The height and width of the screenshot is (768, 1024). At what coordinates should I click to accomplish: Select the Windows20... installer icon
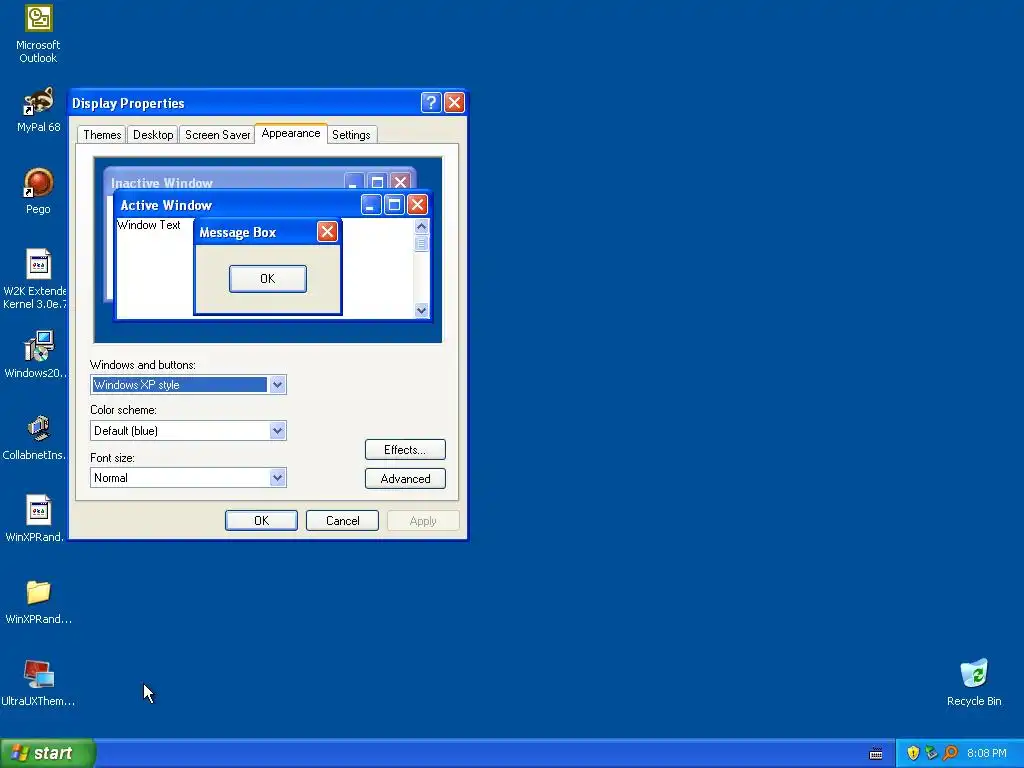point(35,355)
